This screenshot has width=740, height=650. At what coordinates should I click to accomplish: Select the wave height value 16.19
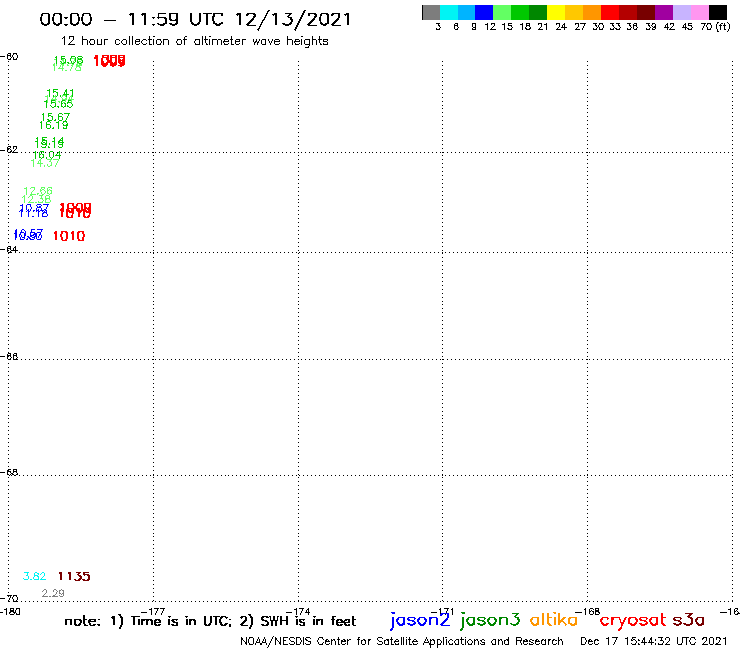coord(53,125)
